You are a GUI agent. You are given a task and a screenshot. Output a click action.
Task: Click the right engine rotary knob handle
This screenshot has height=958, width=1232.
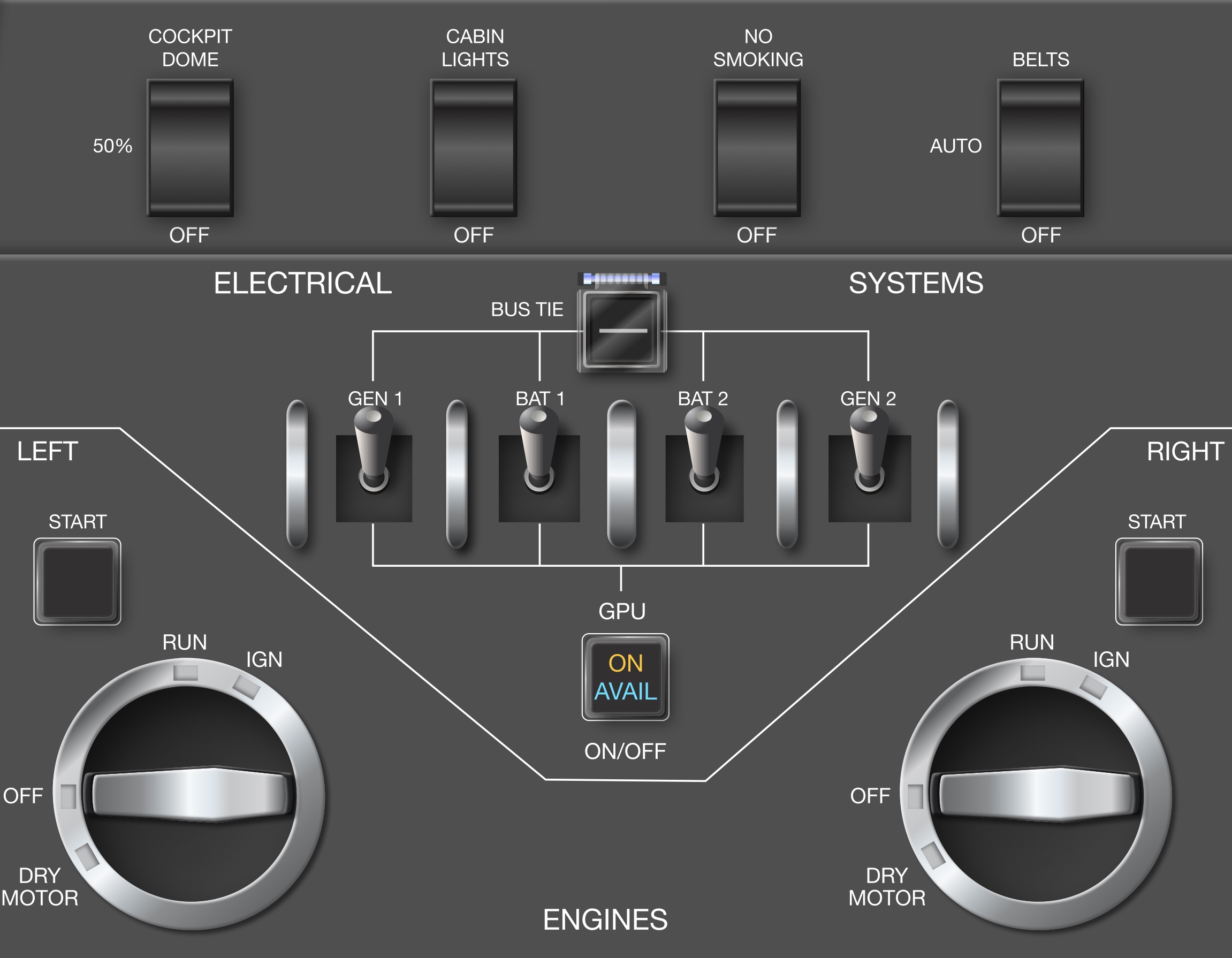1037,794
